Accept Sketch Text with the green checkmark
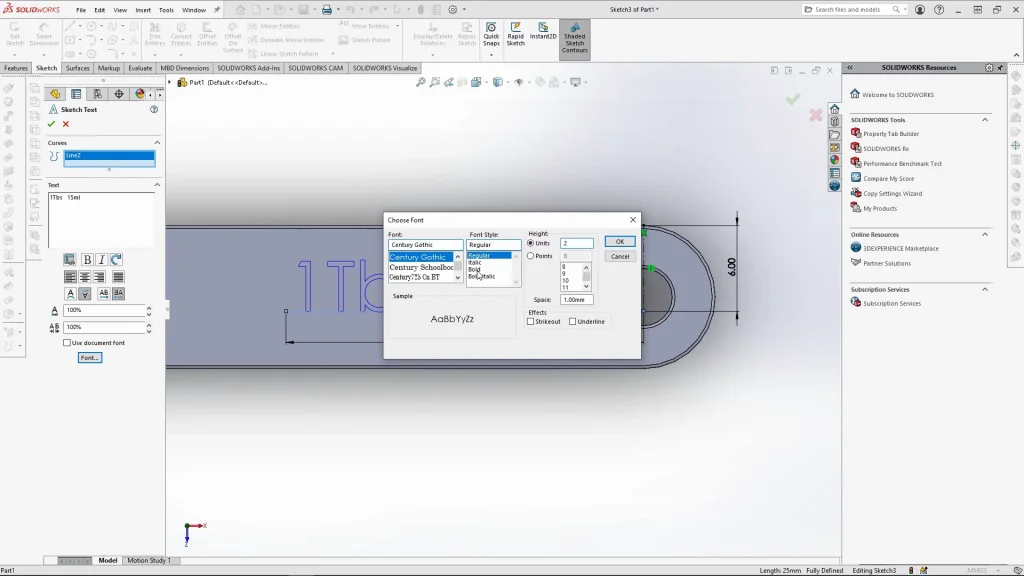The height and width of the screenshot is (576, 1024). (51, 124)
